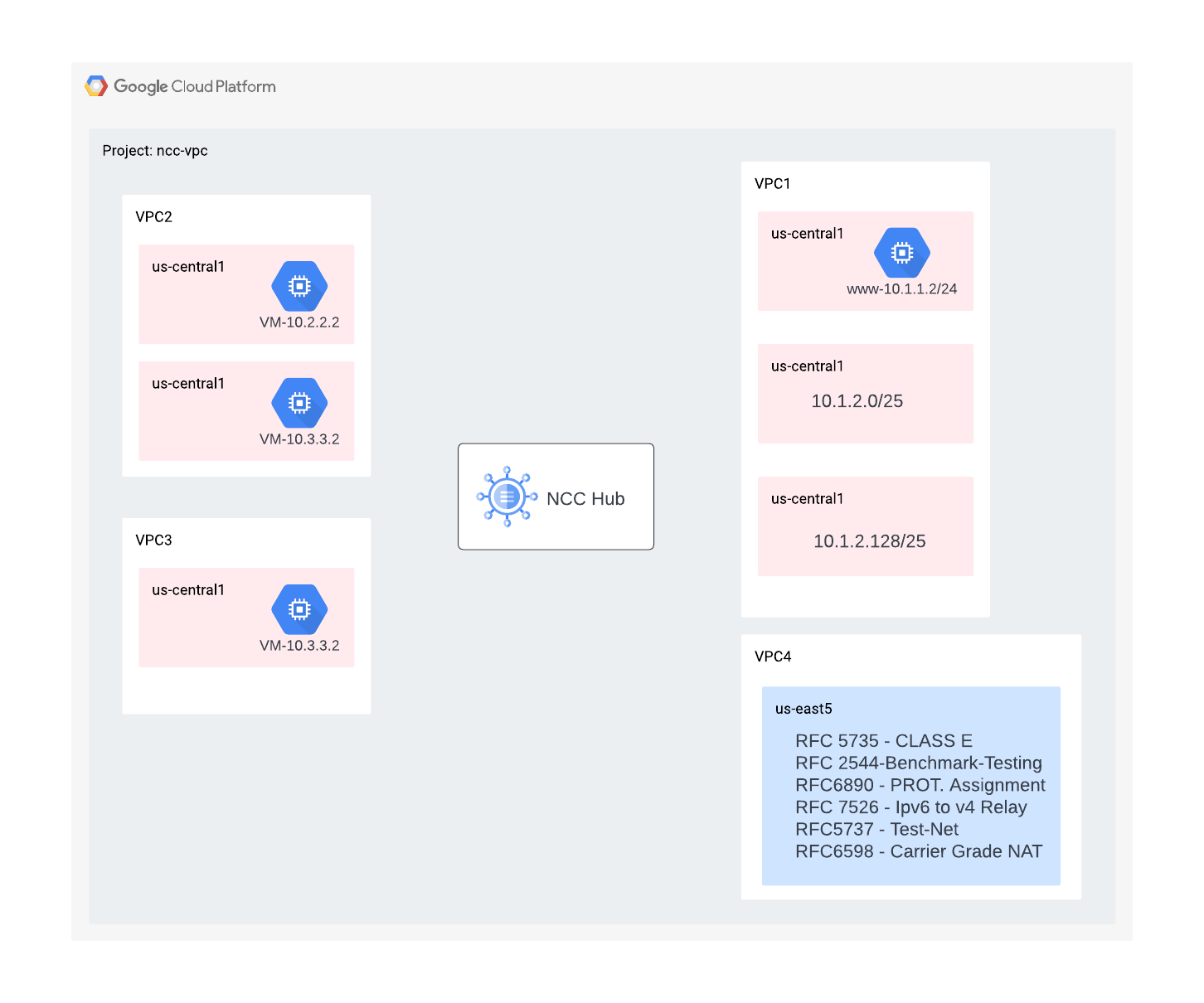Image resolution: width=1204 pixels, height=1003 pixels.
Task: Select the VM icon inside VPC3
Action: click(x=299, y=608)
